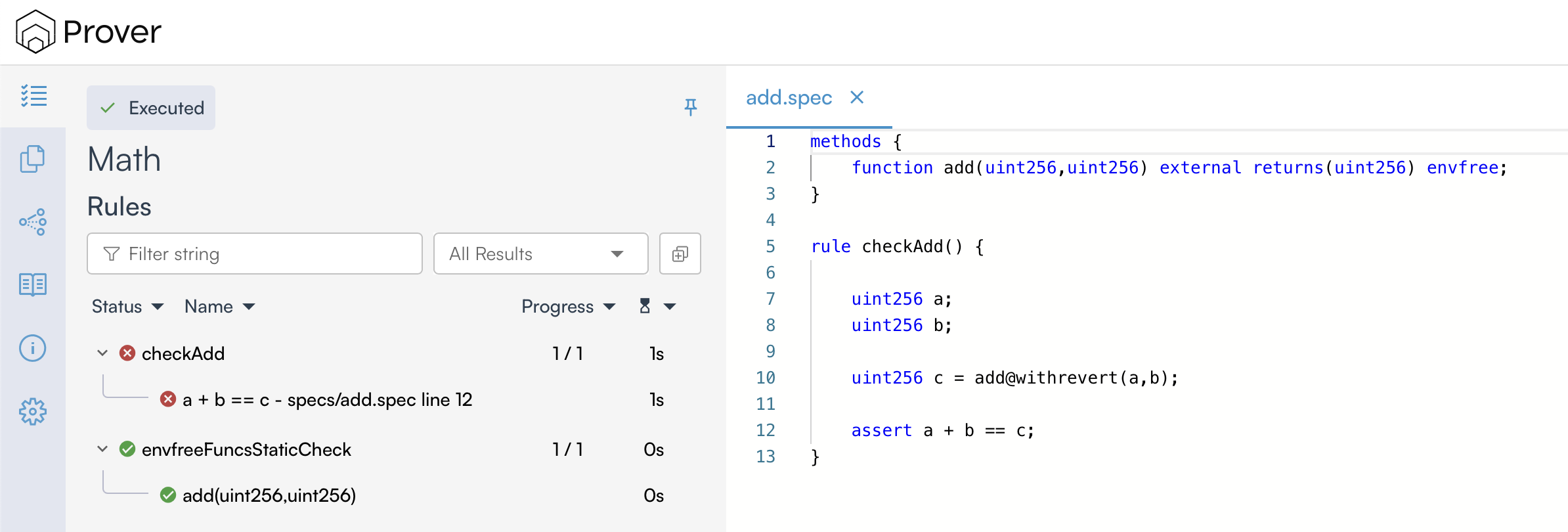Open the info circle icon in sidebar
The image size is (1568, 532).
(x=33, y=348)
